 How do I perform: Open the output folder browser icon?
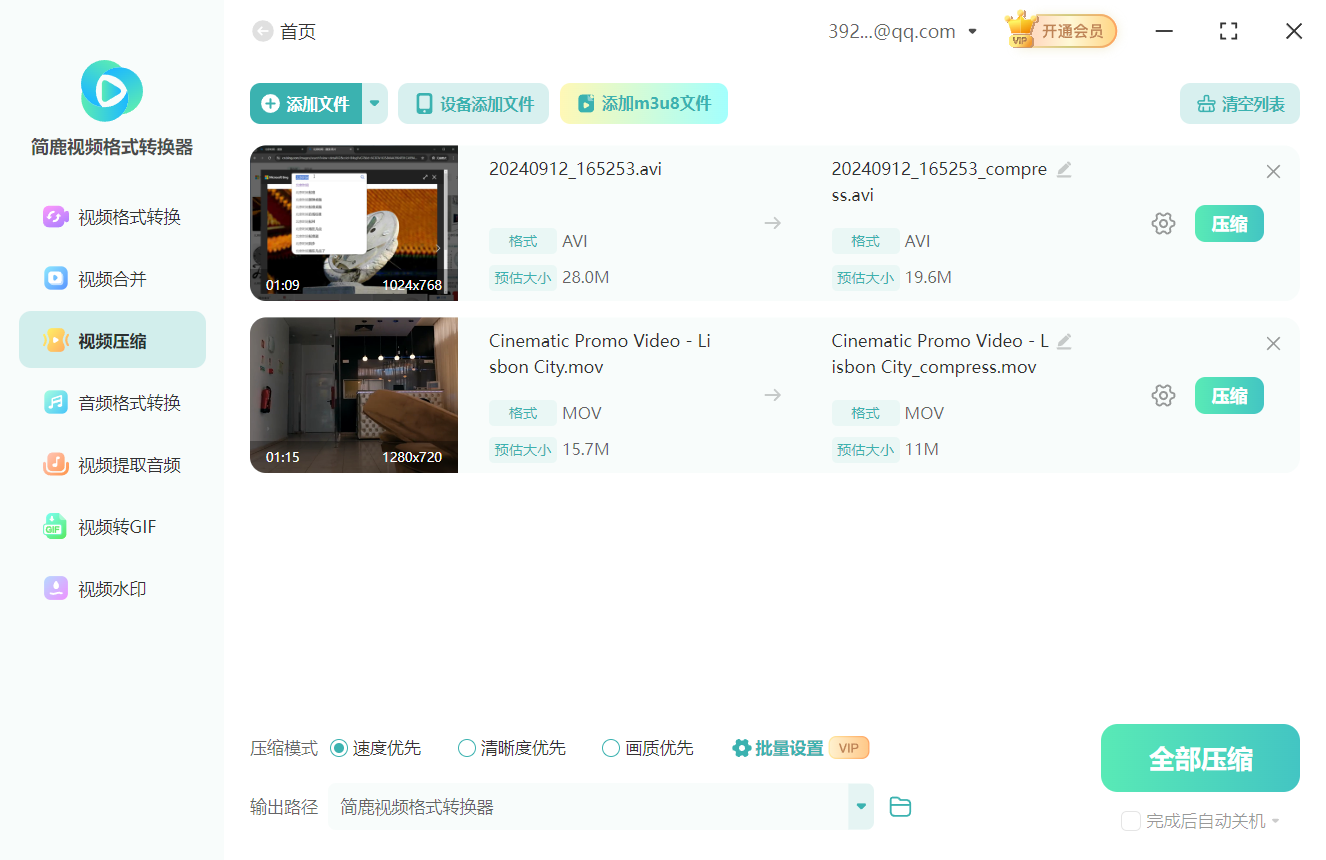899,806
